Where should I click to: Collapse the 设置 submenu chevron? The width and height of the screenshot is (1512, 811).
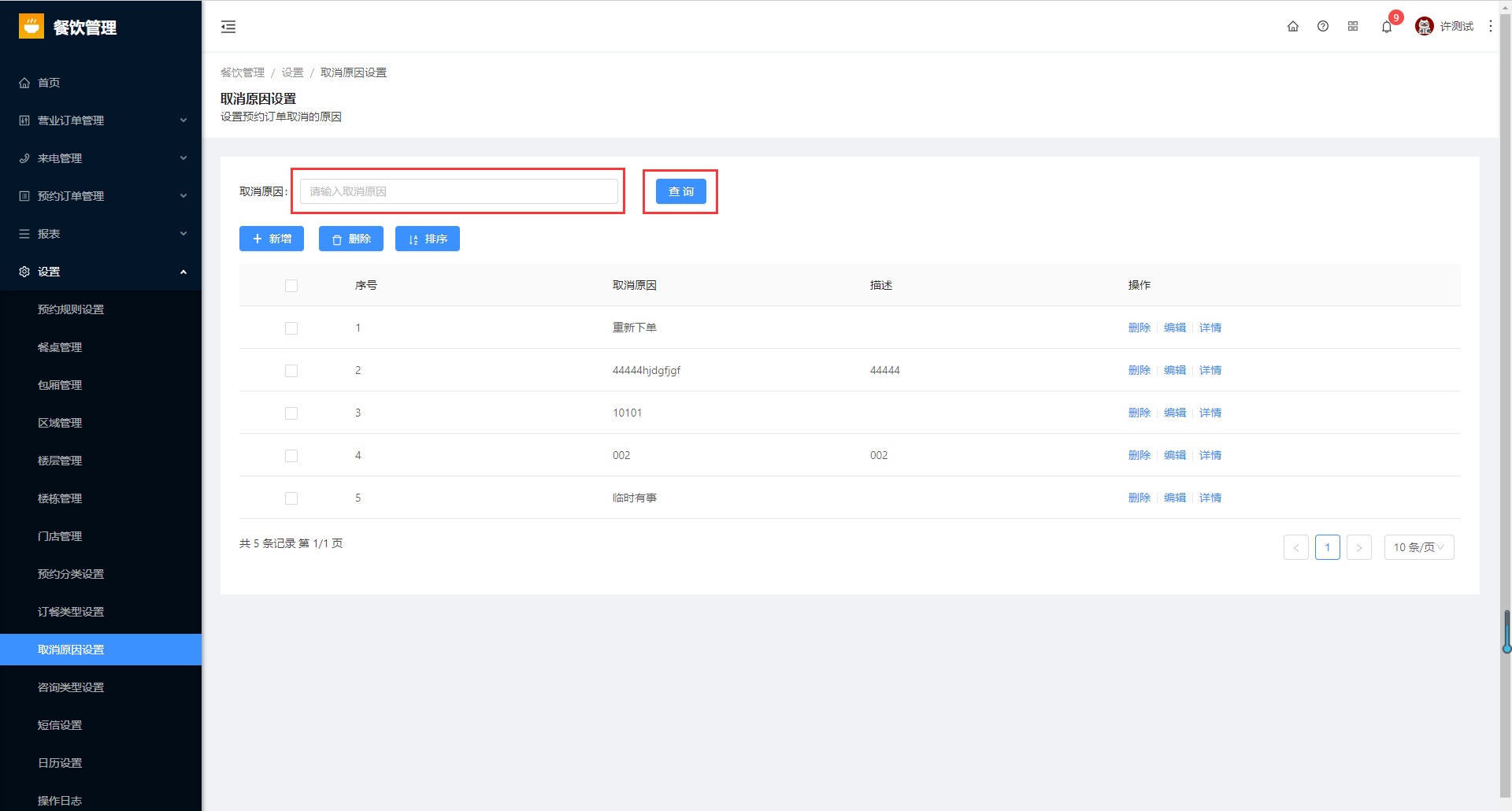pos(183,272)
